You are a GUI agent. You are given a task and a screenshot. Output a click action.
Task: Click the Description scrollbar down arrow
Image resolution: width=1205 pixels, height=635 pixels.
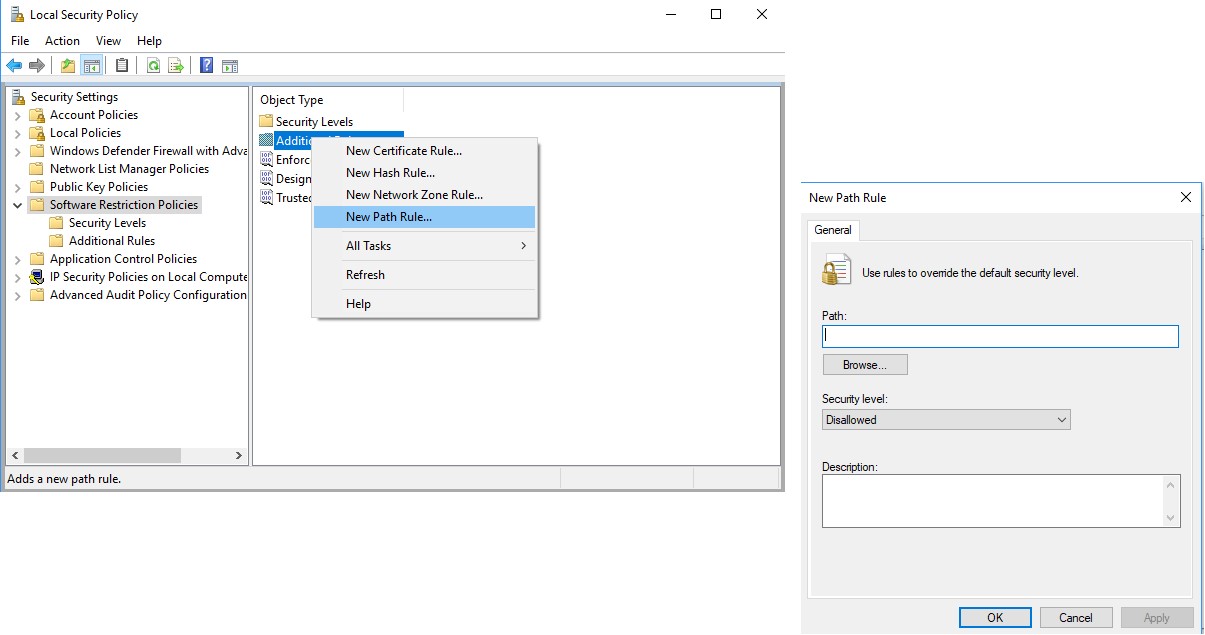(x=1171, y=518)
